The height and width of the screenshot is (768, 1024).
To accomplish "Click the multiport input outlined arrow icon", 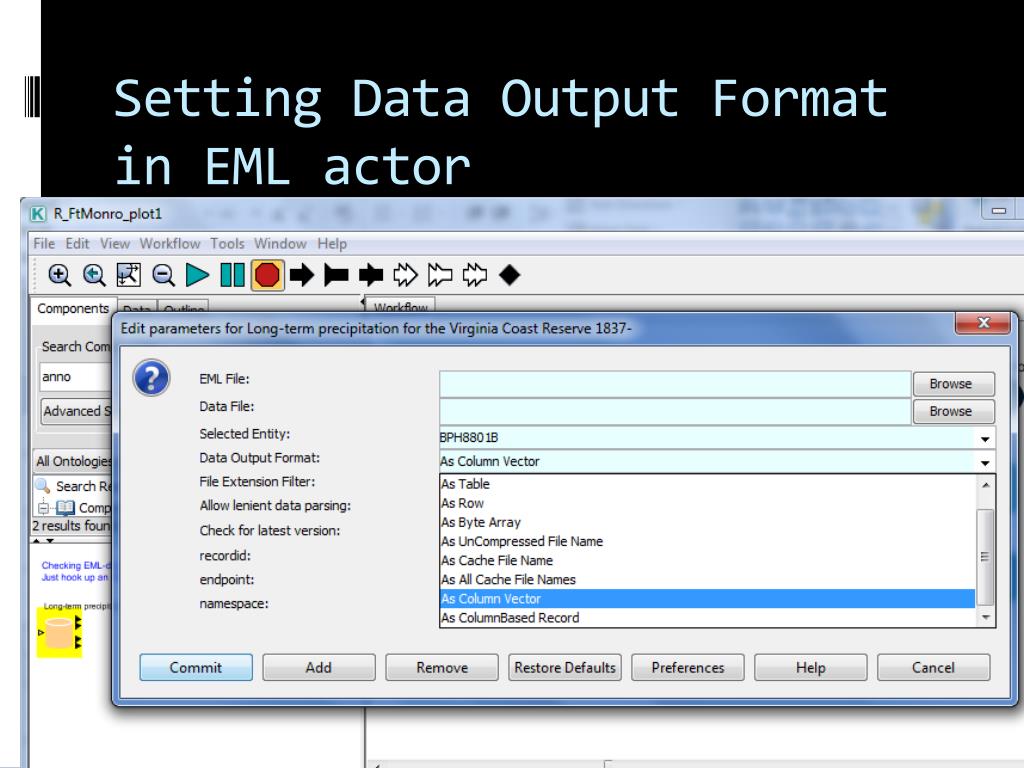I will click(406, 275).
